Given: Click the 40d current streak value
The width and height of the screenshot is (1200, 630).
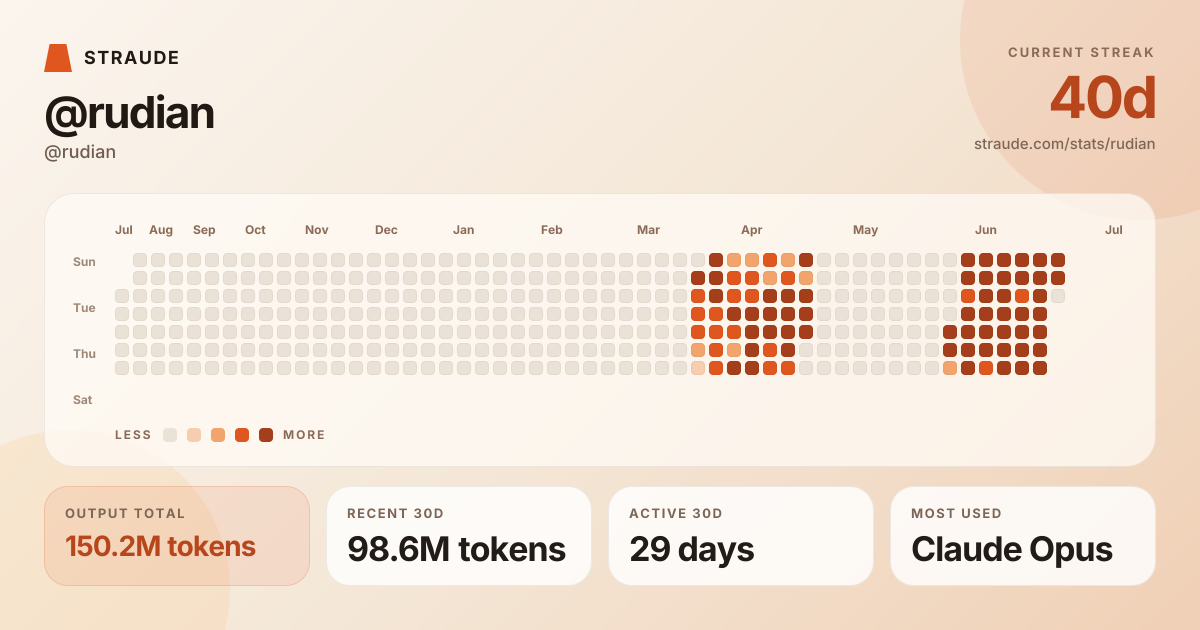Looking at the screenshot, I should (1103, 98).
